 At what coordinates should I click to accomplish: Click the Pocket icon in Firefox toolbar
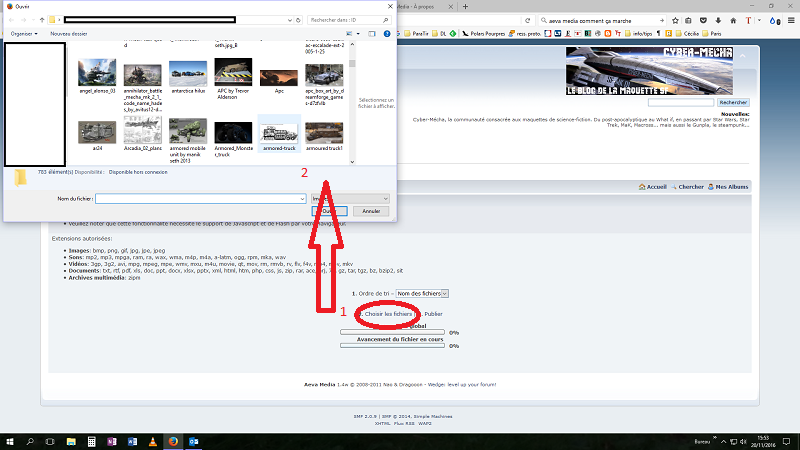coord(703,20)
